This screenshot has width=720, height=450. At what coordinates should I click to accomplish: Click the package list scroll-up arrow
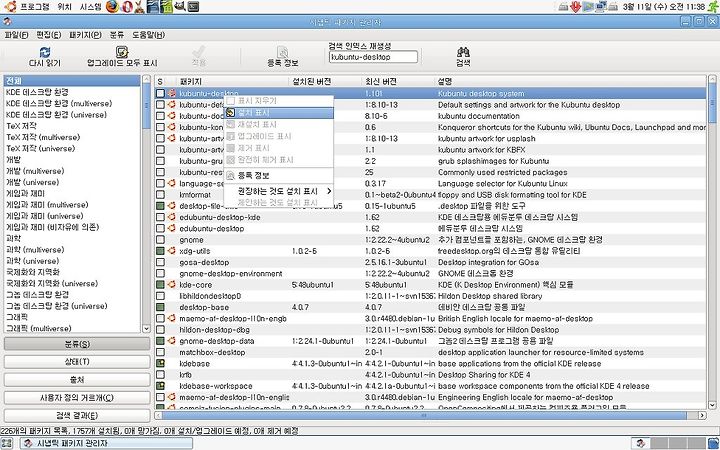712,79
